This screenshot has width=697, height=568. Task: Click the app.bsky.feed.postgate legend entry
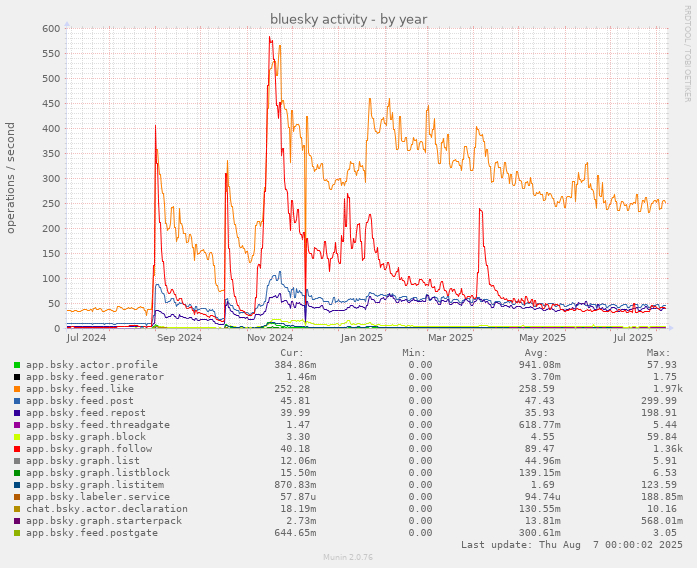point(91,533)
